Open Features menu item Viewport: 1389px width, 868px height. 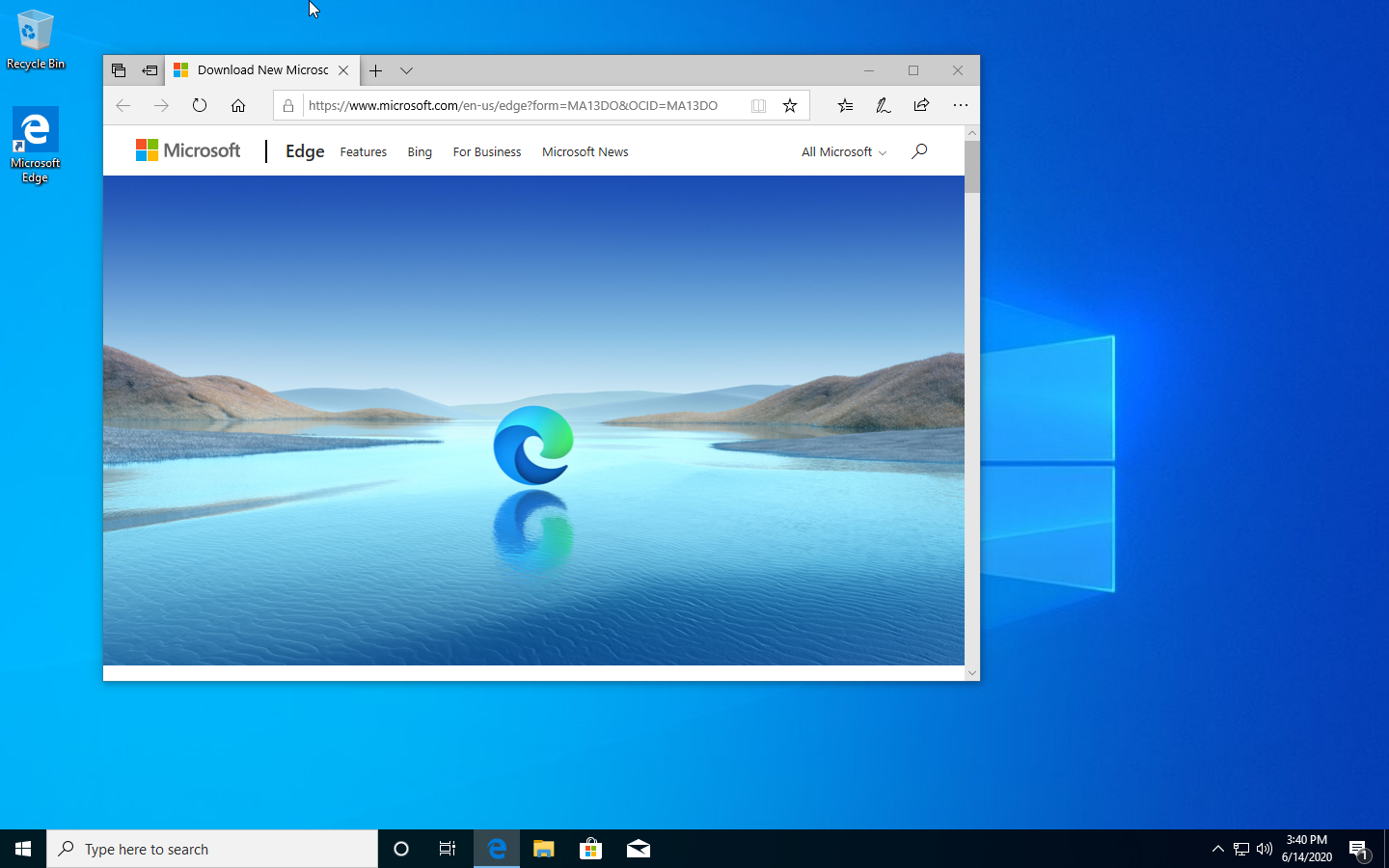point(364,152)
